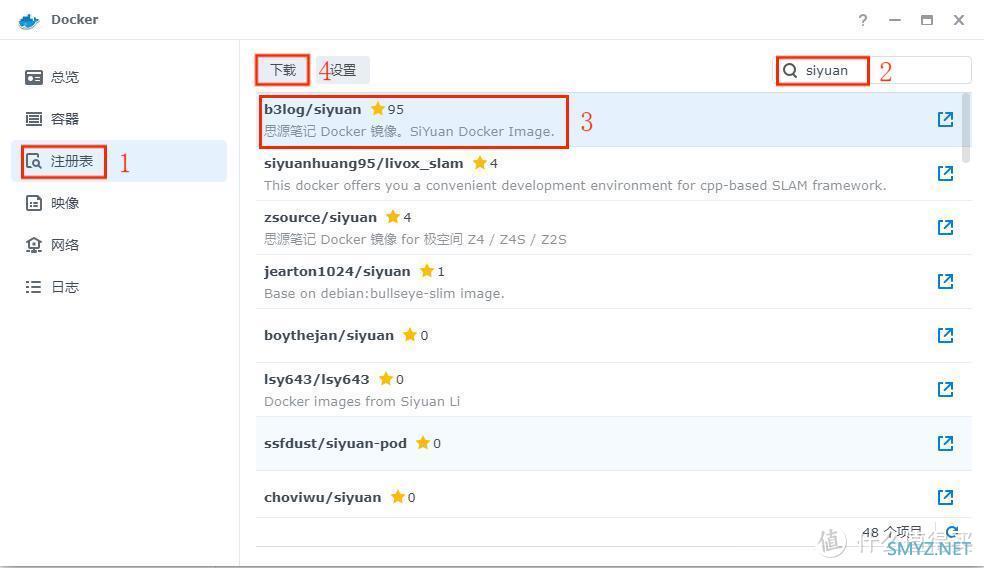Click the 总览 overview sidebar icon
The width and height of the screenshot is (984, 568).
pyautogui.click(x=34, y=77)
